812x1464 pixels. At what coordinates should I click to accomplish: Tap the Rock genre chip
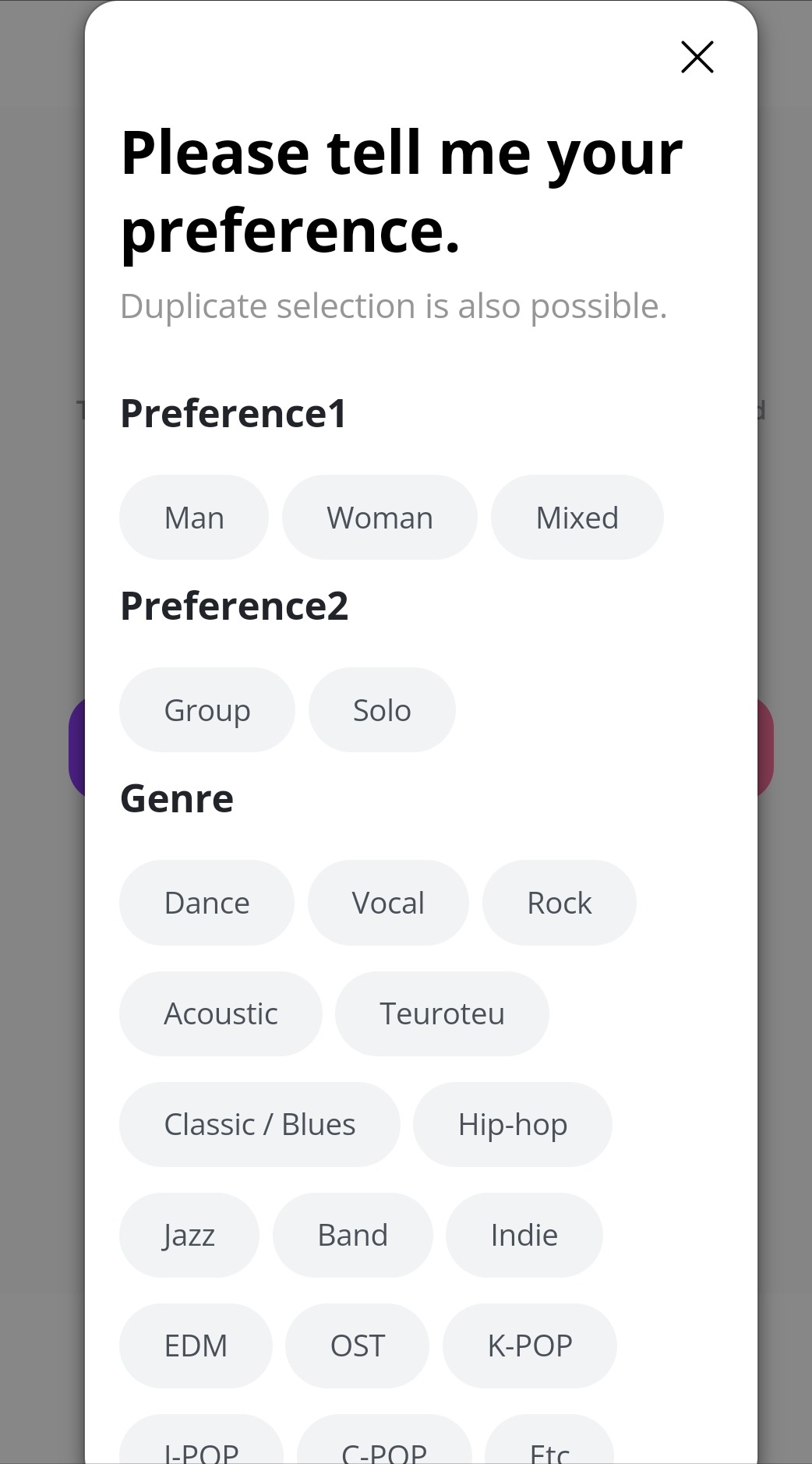(559, 903)
